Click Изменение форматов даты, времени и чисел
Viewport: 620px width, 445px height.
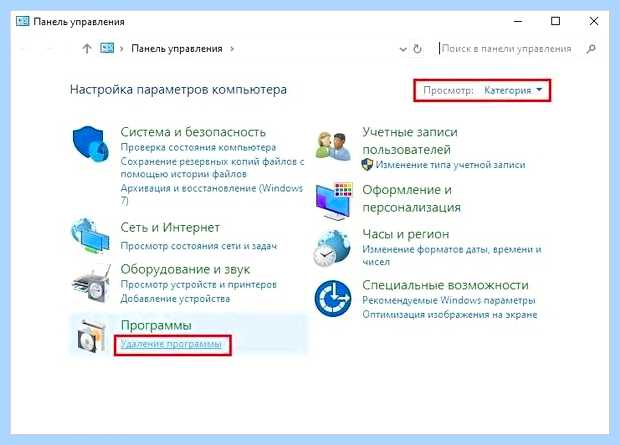click(x=452, y=256)
